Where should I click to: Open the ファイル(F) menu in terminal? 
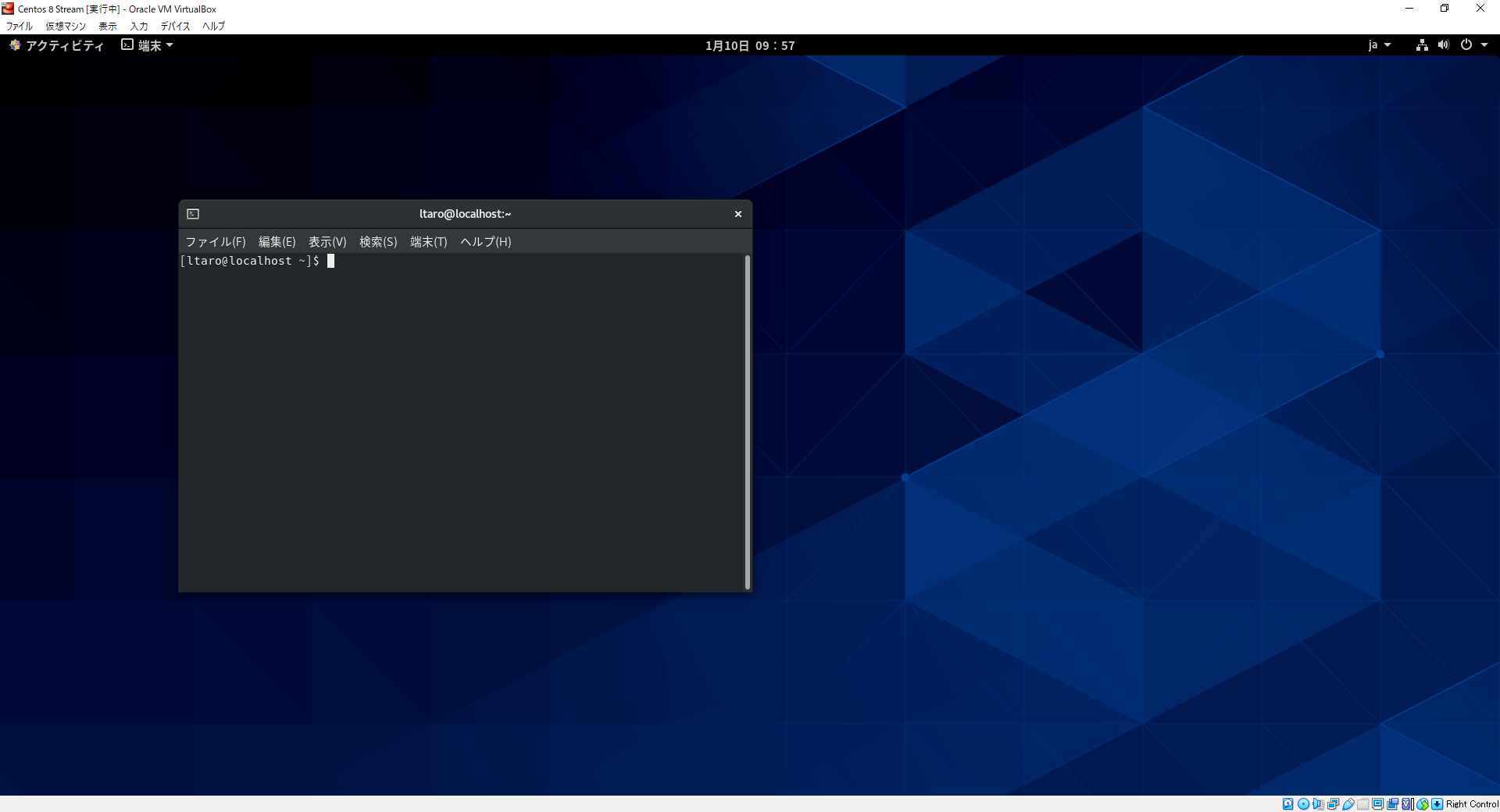tap(215, 242)
